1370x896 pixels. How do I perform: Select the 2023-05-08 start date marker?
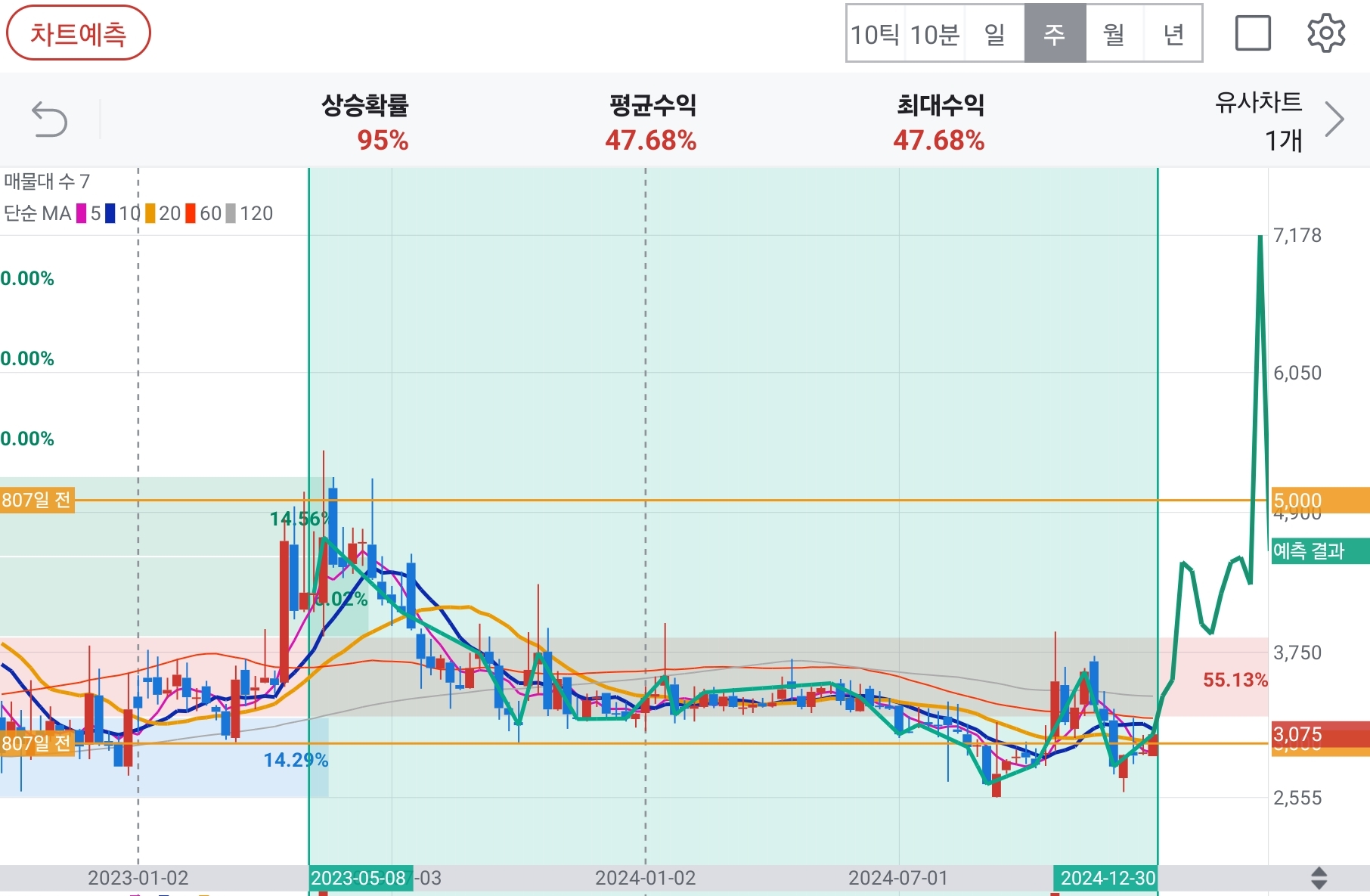coord(360,878)
